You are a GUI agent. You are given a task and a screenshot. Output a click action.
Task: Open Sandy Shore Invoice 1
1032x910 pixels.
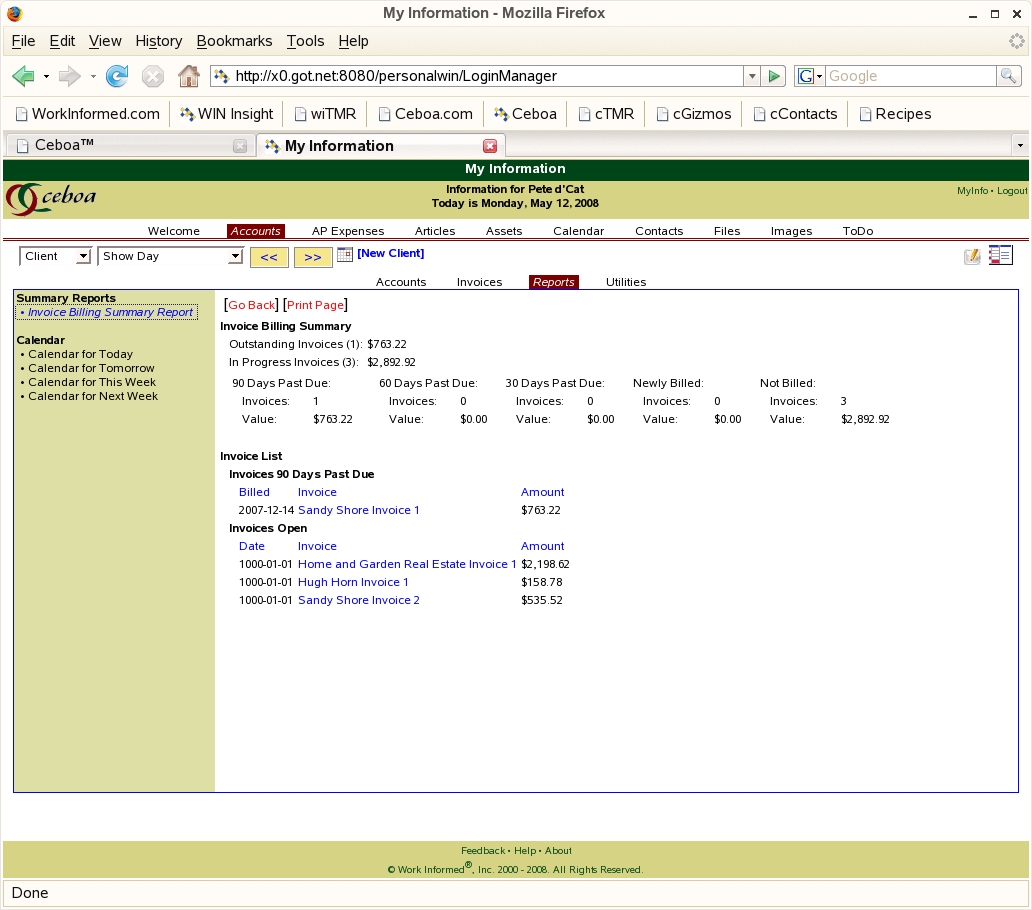(x=358, y=510)
